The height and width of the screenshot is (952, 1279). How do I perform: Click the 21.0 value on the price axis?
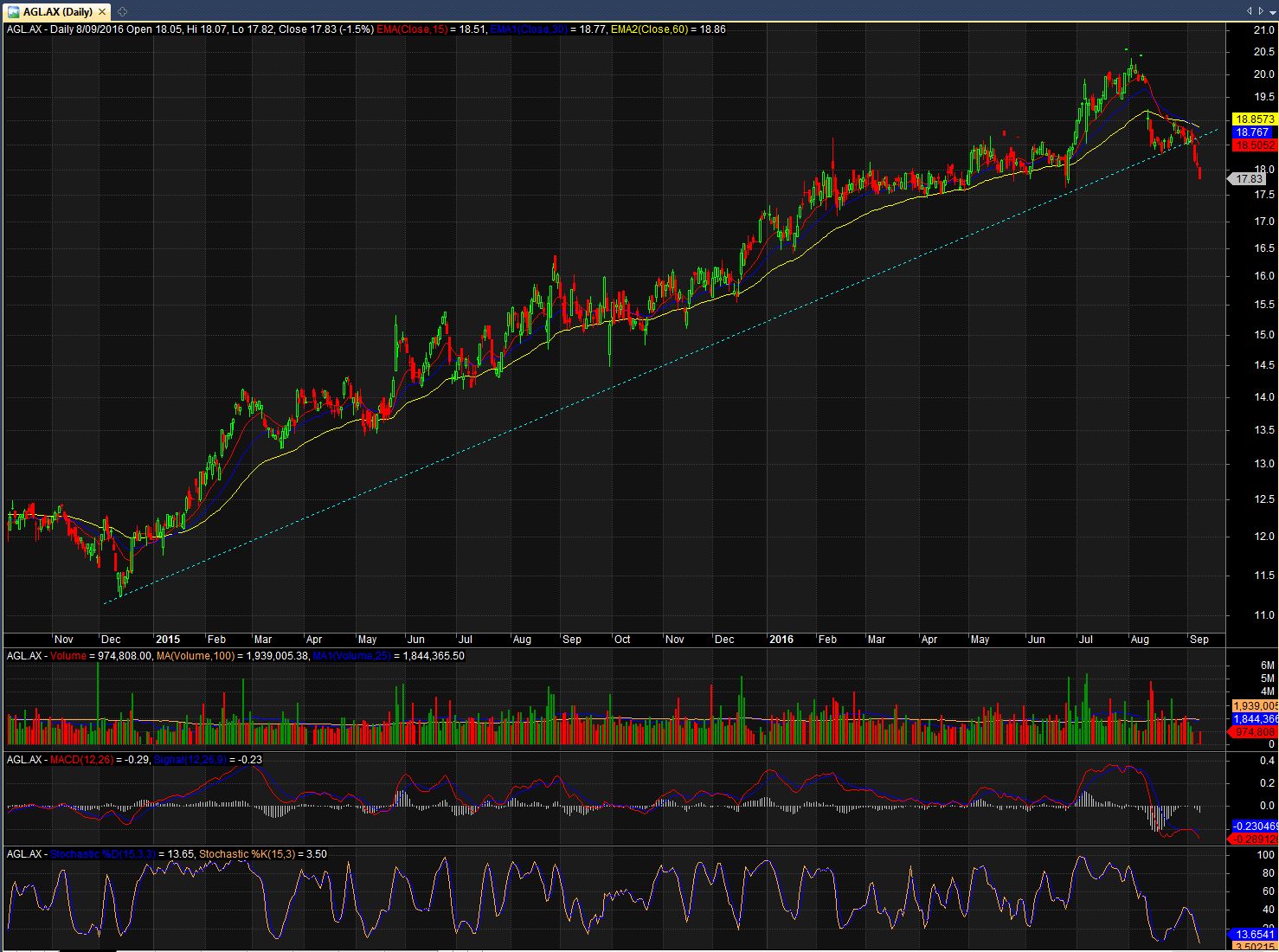[1264, 30]
